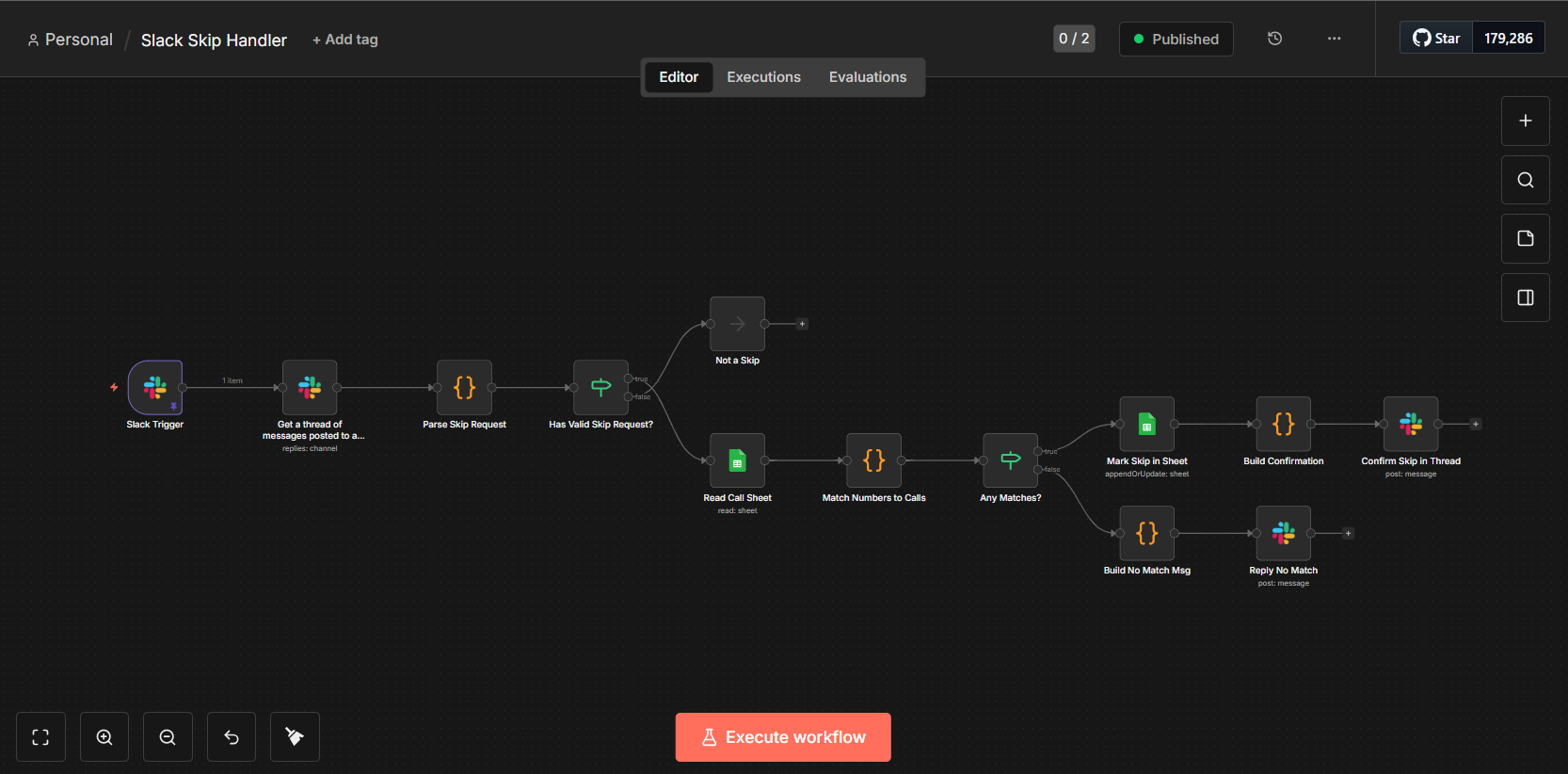Image resolution: width=1568 pixels, height=774 pixels.
Task: Zoom out of the canvas
Action: pos(168,737)
